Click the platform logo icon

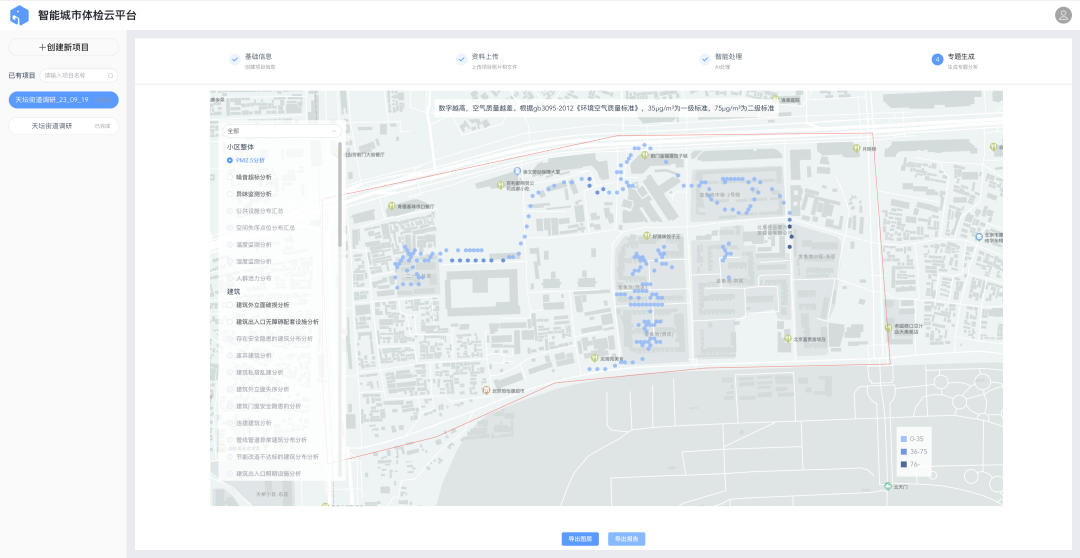(x=19, y=15)
